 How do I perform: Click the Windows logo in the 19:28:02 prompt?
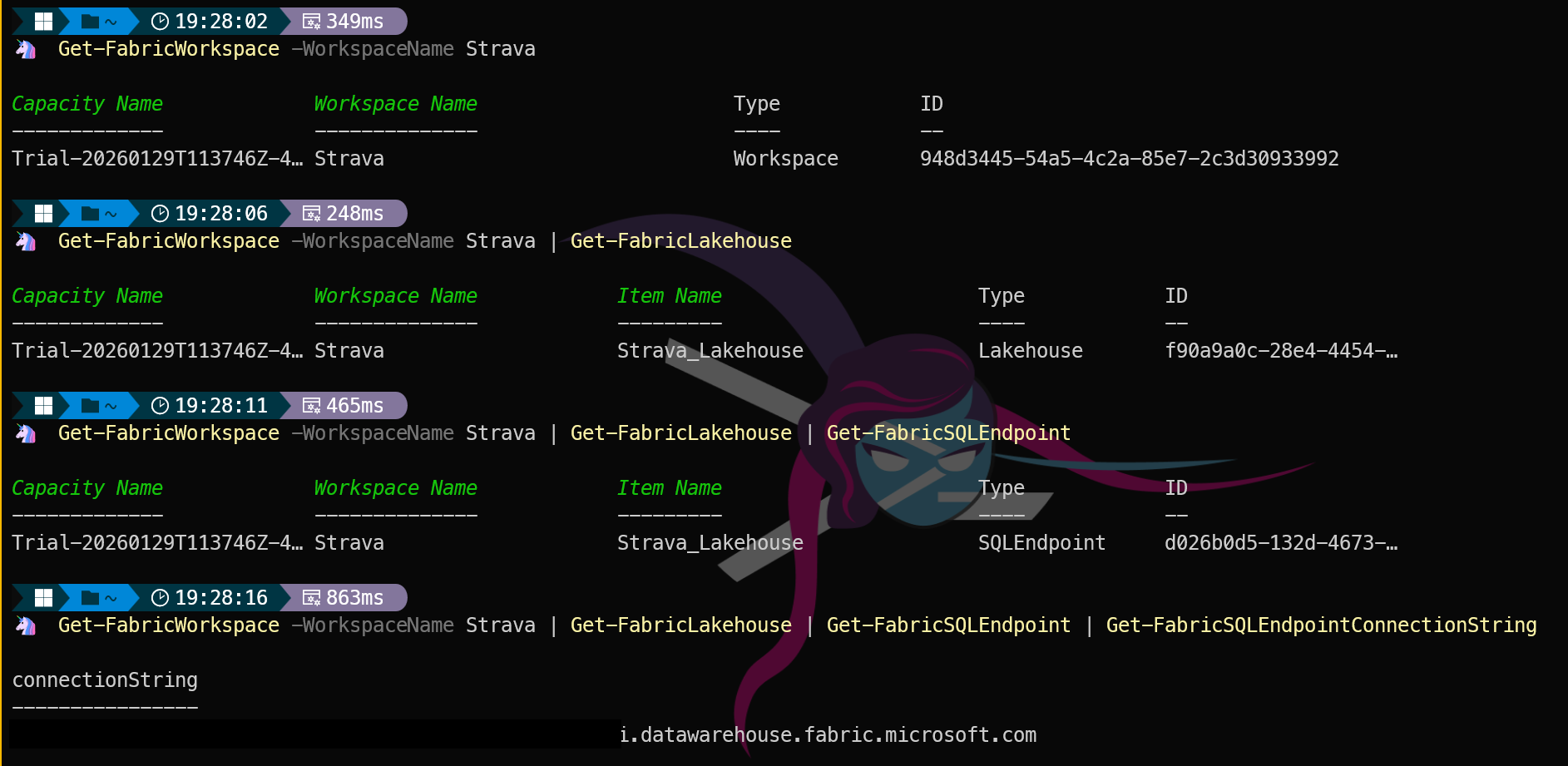tap(44, 22)
